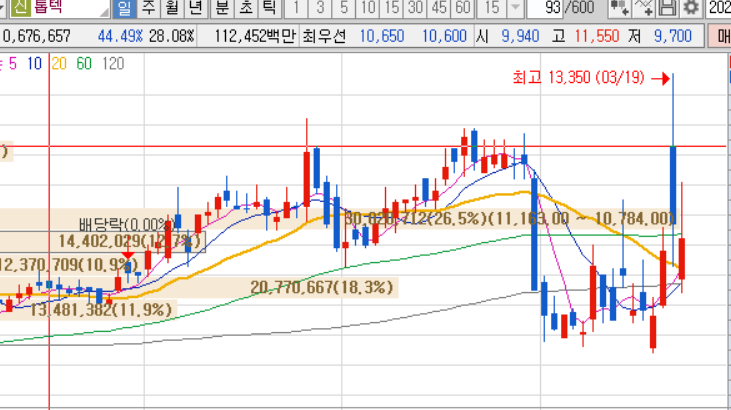Select the 일 (daily) chart period

pos(124,7)
